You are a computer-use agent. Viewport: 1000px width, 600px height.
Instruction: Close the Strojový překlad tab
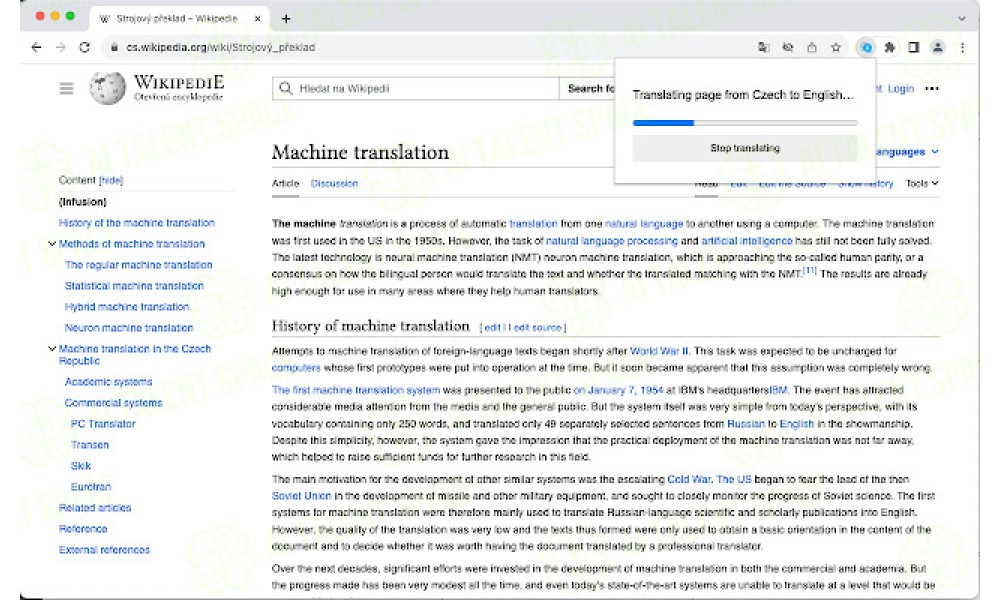pos(258,18)
